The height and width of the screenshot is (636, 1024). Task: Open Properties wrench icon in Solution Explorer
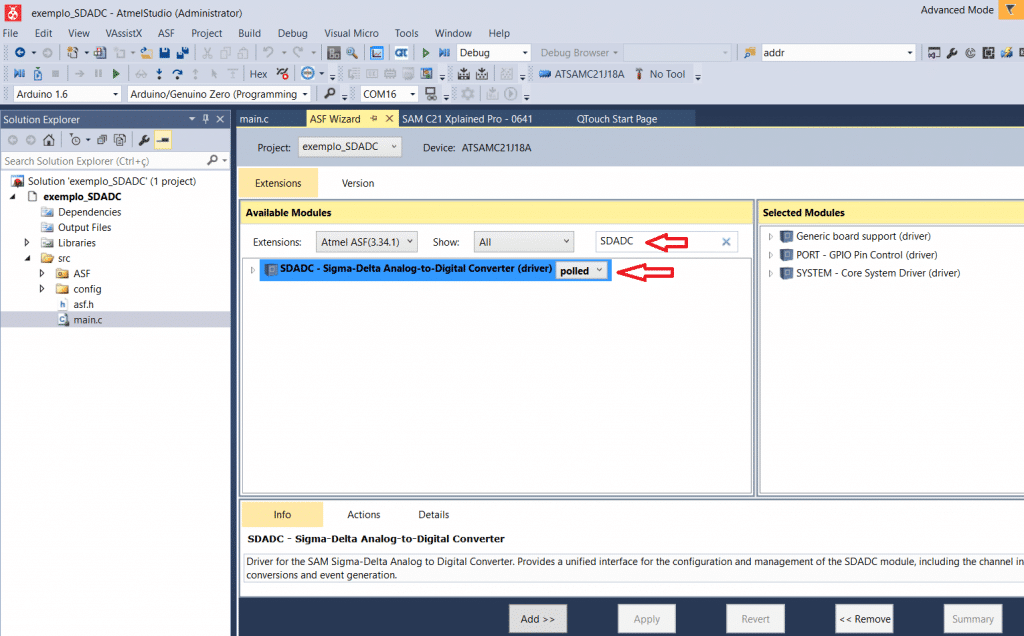144,140
